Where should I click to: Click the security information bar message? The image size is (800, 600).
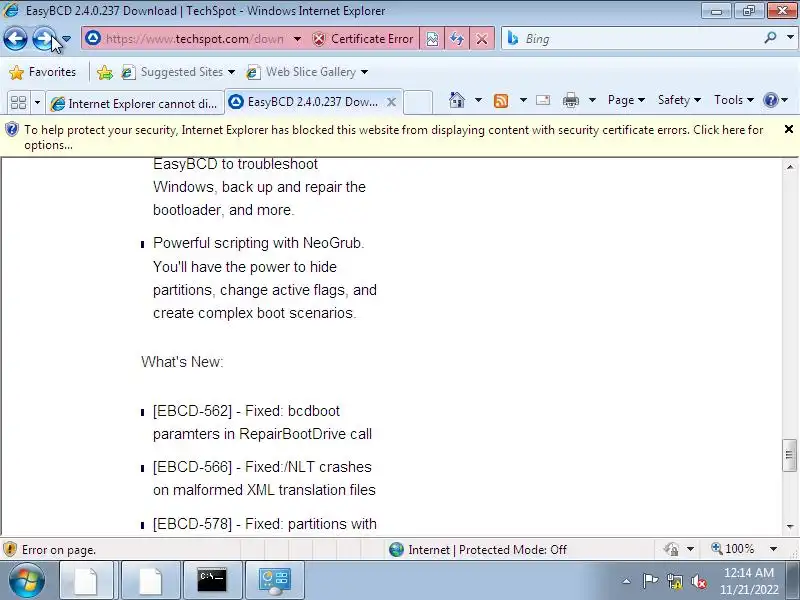[393, 137]
